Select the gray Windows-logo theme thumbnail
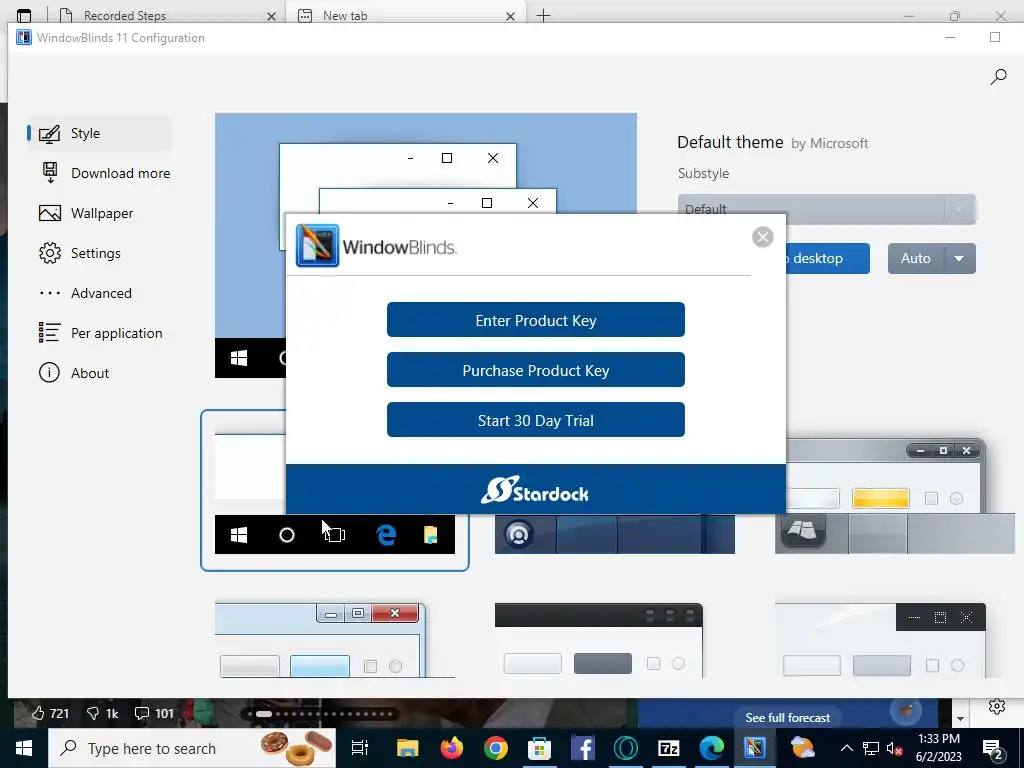The width and height of the screenshot is (1024, 768). pyautogui.click(x=895, y=496)
